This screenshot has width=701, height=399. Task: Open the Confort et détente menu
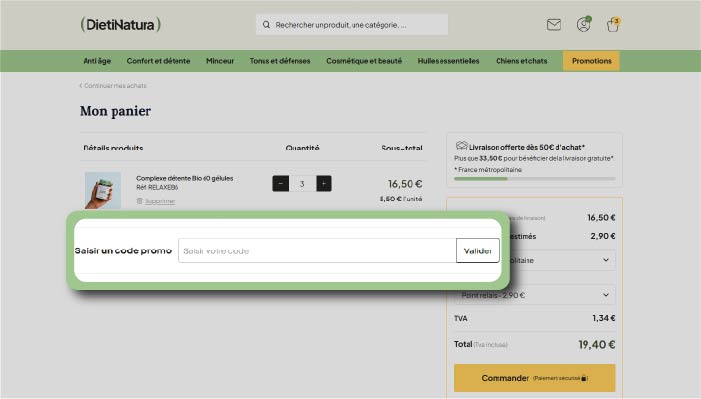tap(158, 61)
